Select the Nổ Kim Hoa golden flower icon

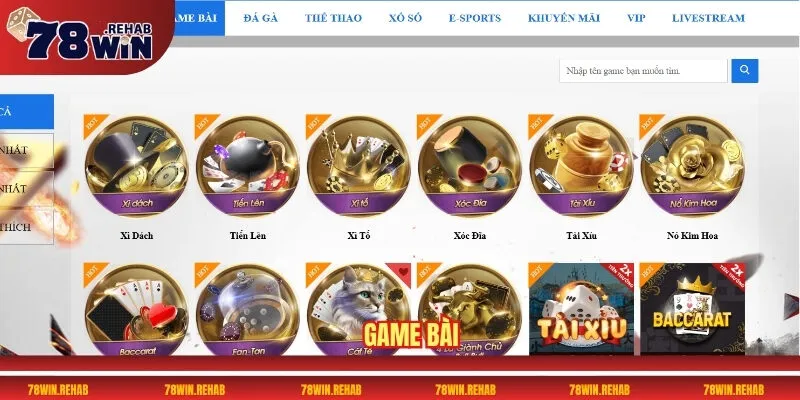point(692,167)
